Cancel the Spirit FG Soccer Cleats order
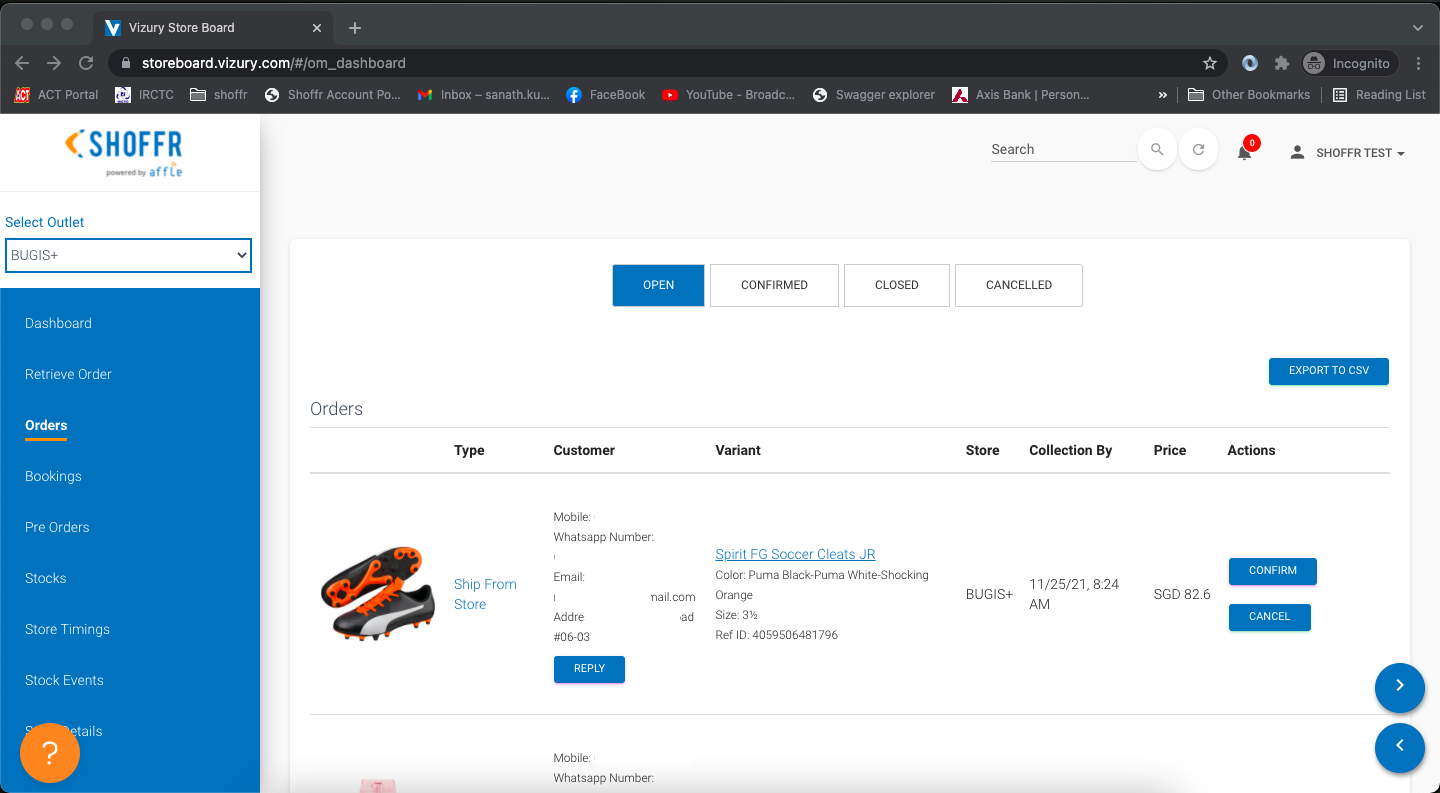 pyautogui.click(x=1270, y=617)
